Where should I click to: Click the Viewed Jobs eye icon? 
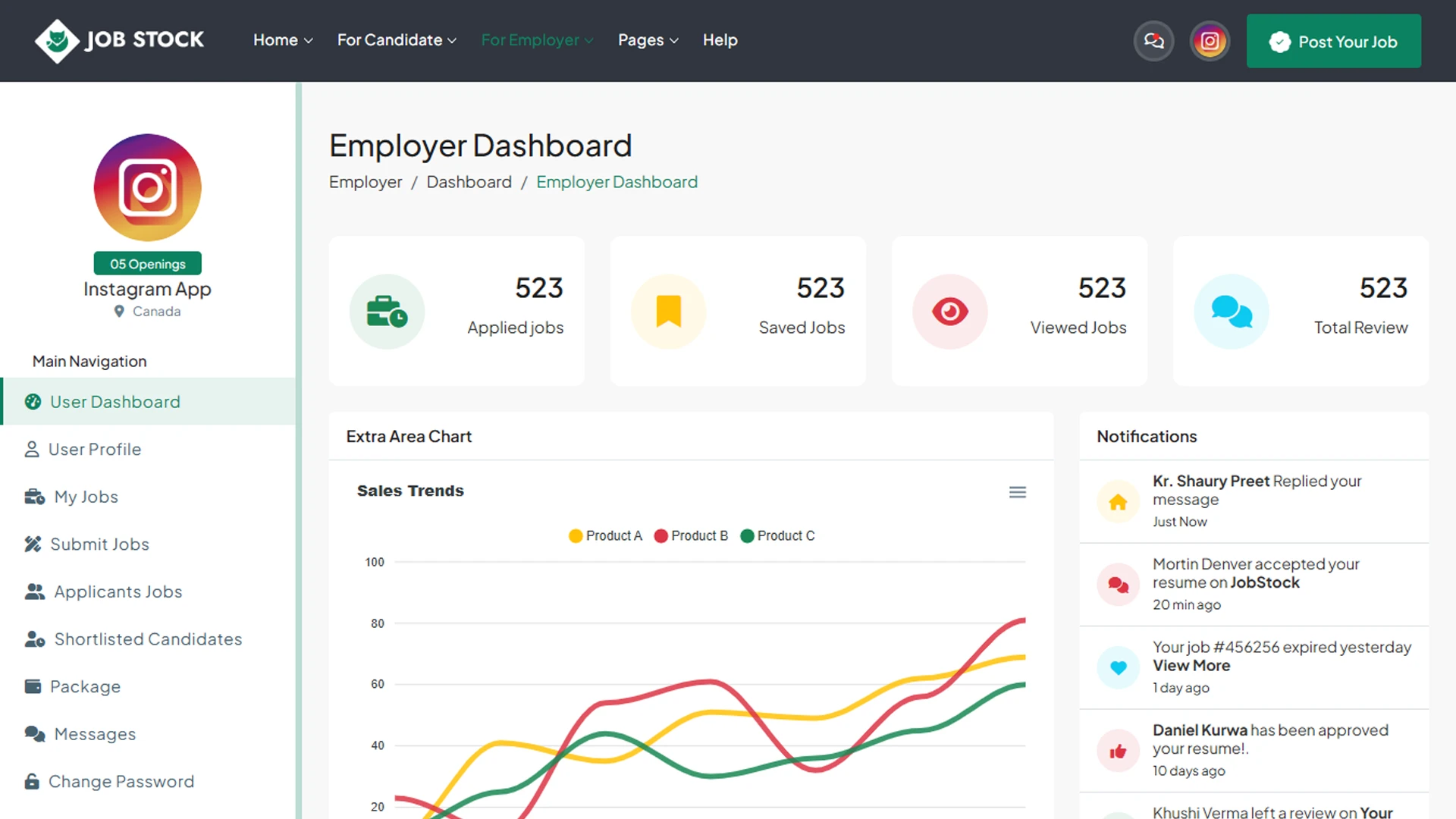click(949, 312)
